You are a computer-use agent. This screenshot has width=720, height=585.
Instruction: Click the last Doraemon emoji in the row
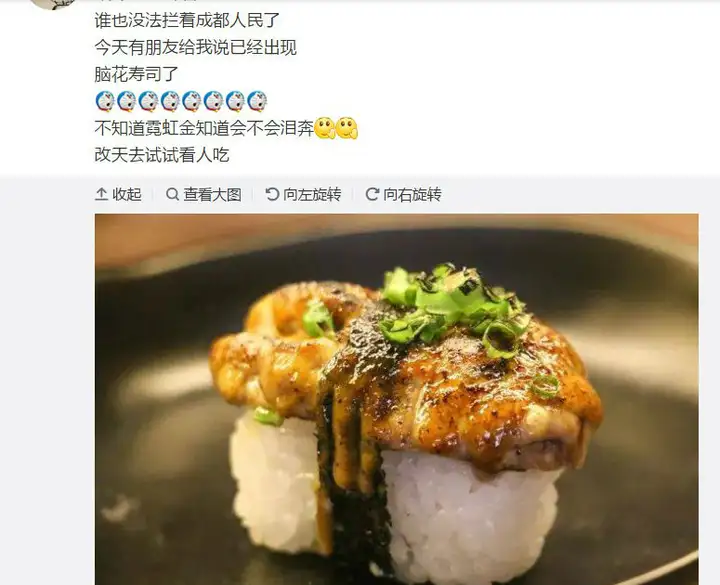pos(257,101)
